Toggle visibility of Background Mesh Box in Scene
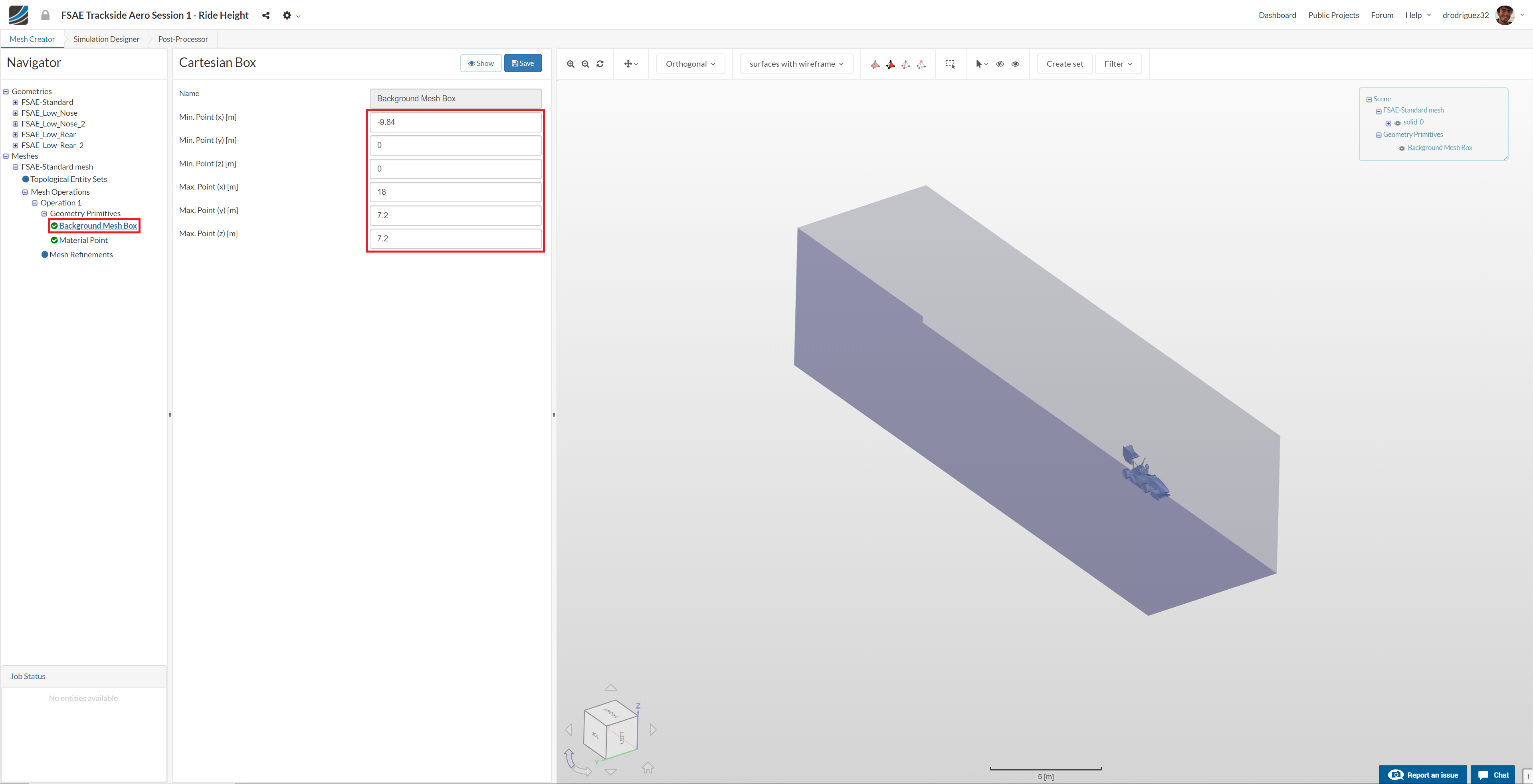The image size is (1533, 784). pyautogui.click(x=1402, y=148)
